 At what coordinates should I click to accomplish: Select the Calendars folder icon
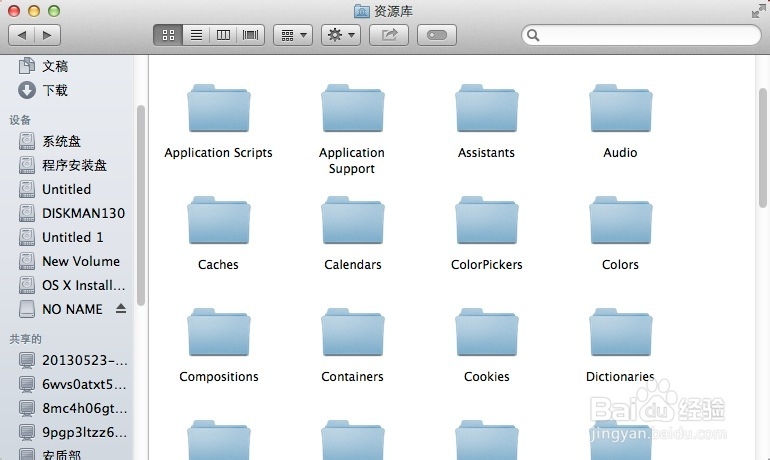353,220
